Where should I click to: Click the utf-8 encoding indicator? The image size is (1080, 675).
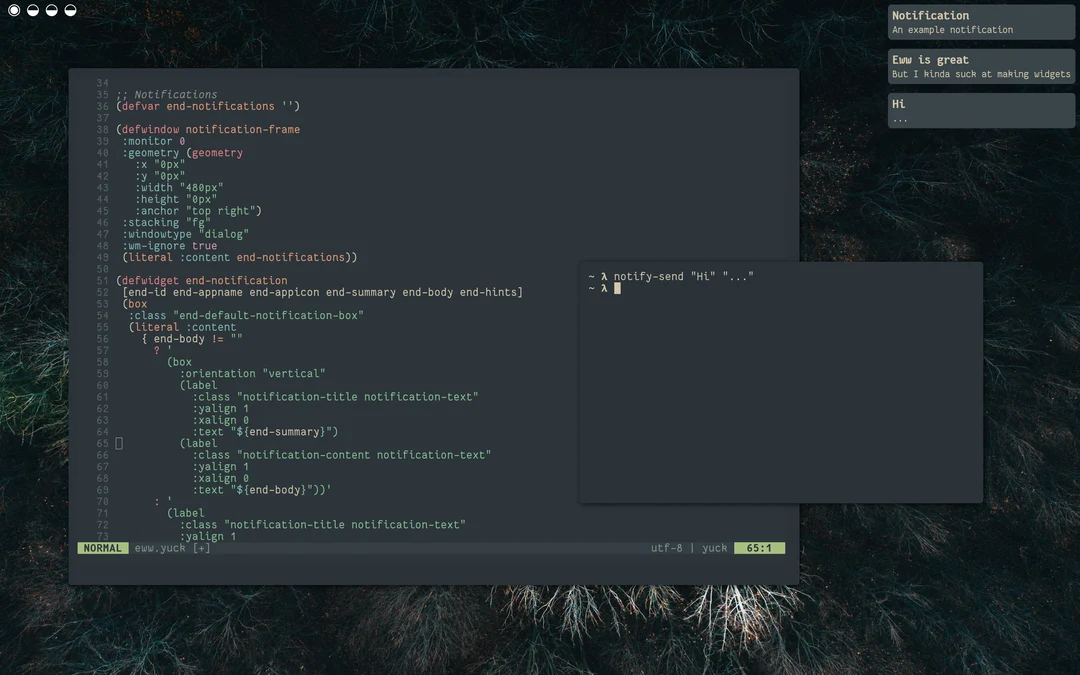pyautogui.click(x=667, y=547)
